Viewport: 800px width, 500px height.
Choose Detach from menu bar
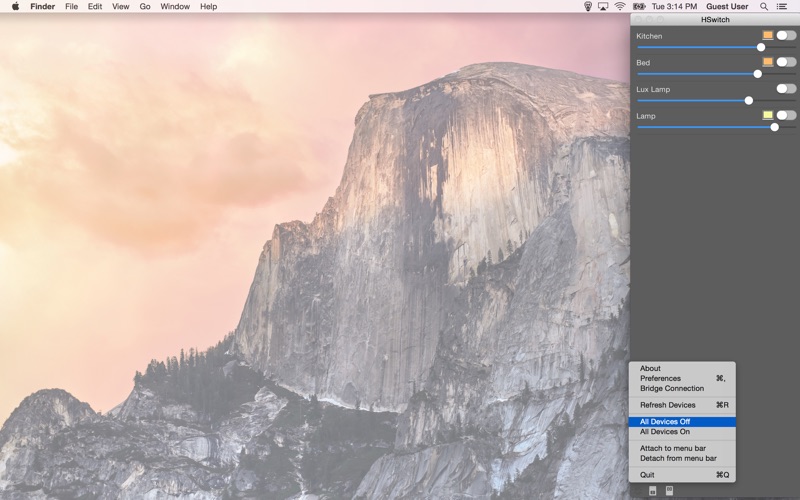coord(682,458)
